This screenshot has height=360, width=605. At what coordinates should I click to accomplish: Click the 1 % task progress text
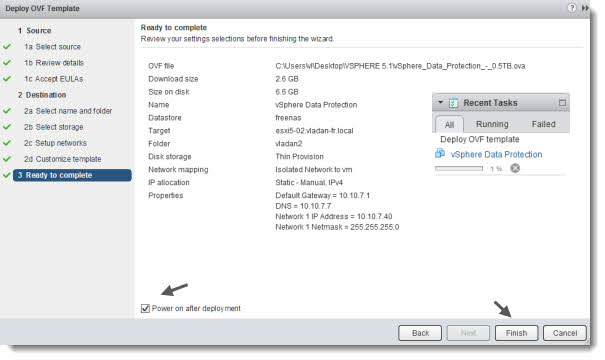pos(496,169)
